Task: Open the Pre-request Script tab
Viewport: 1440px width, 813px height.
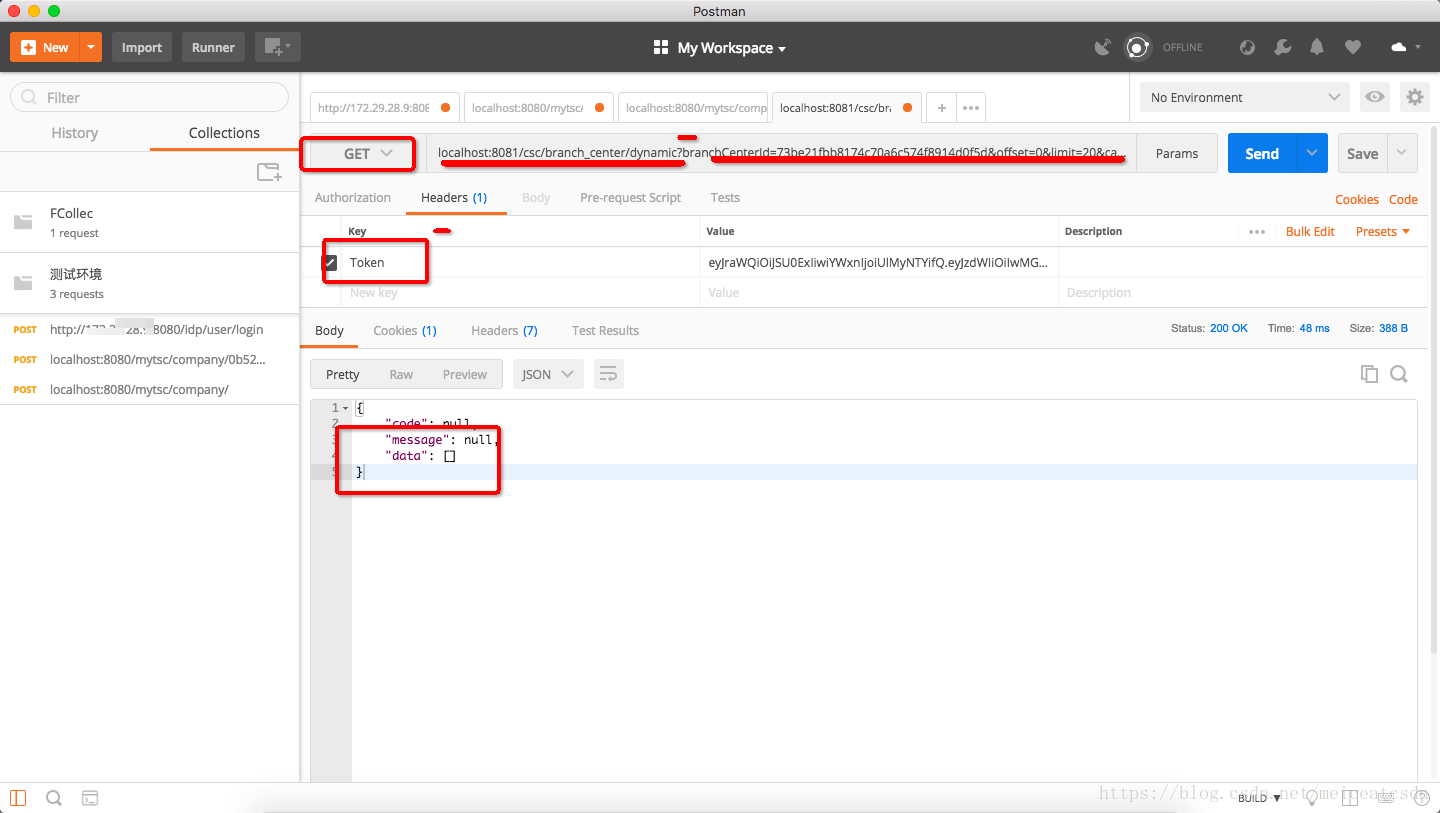Action: (630, 197)
